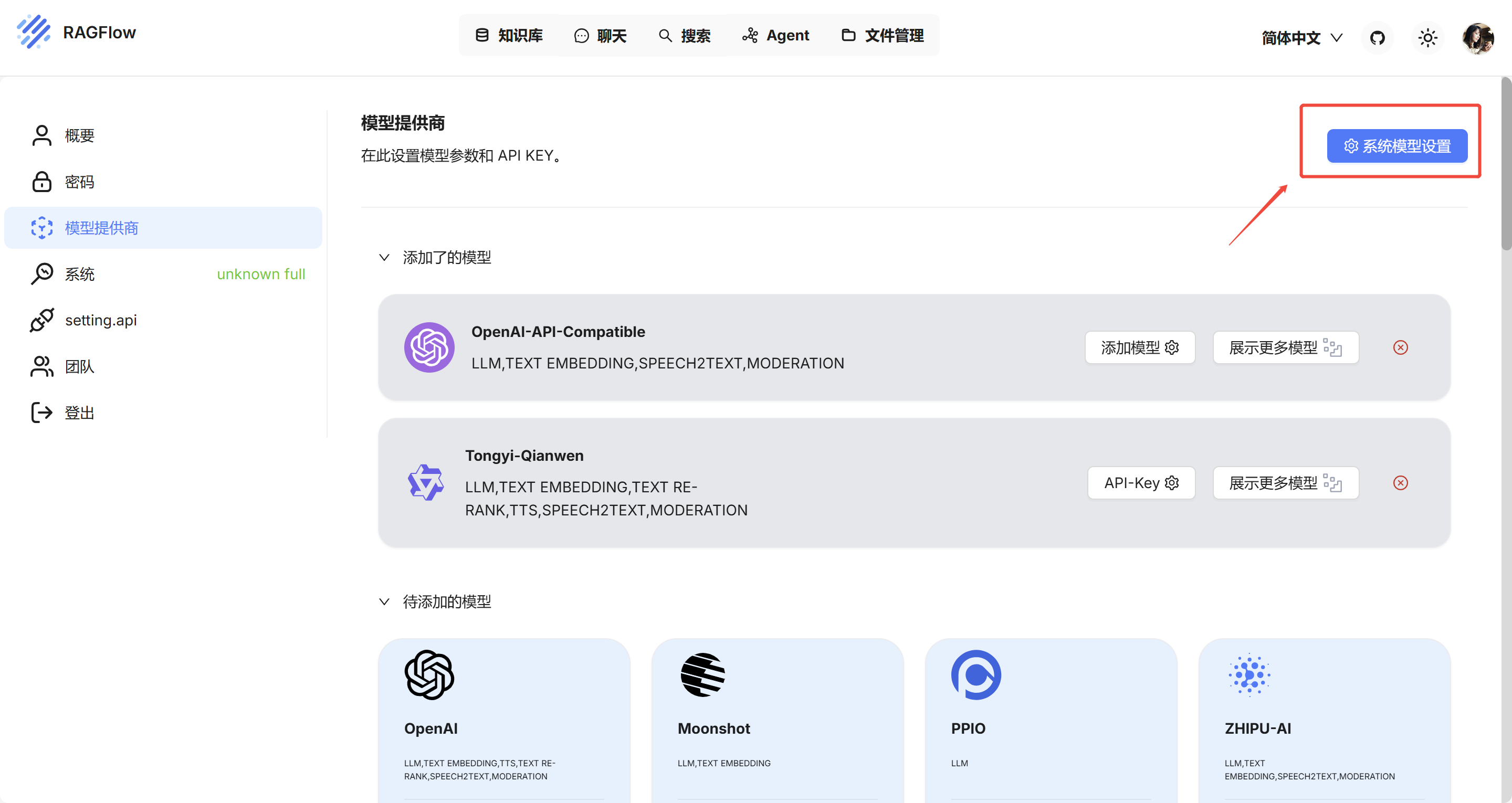Click 登出 to log out
Viewport: 1512px width, 803px height.
tap(163, 413)
